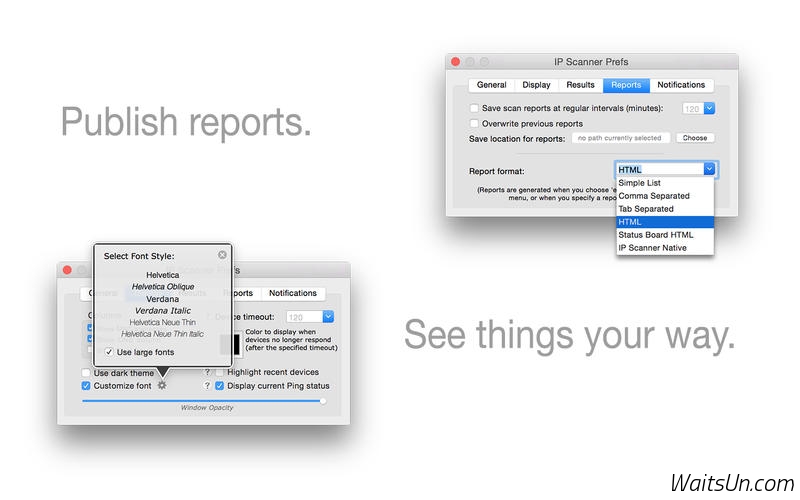Screen dimensions: 800x500
Task: Enable saving scan reports at regular intervals
Action: coord(474,108)
